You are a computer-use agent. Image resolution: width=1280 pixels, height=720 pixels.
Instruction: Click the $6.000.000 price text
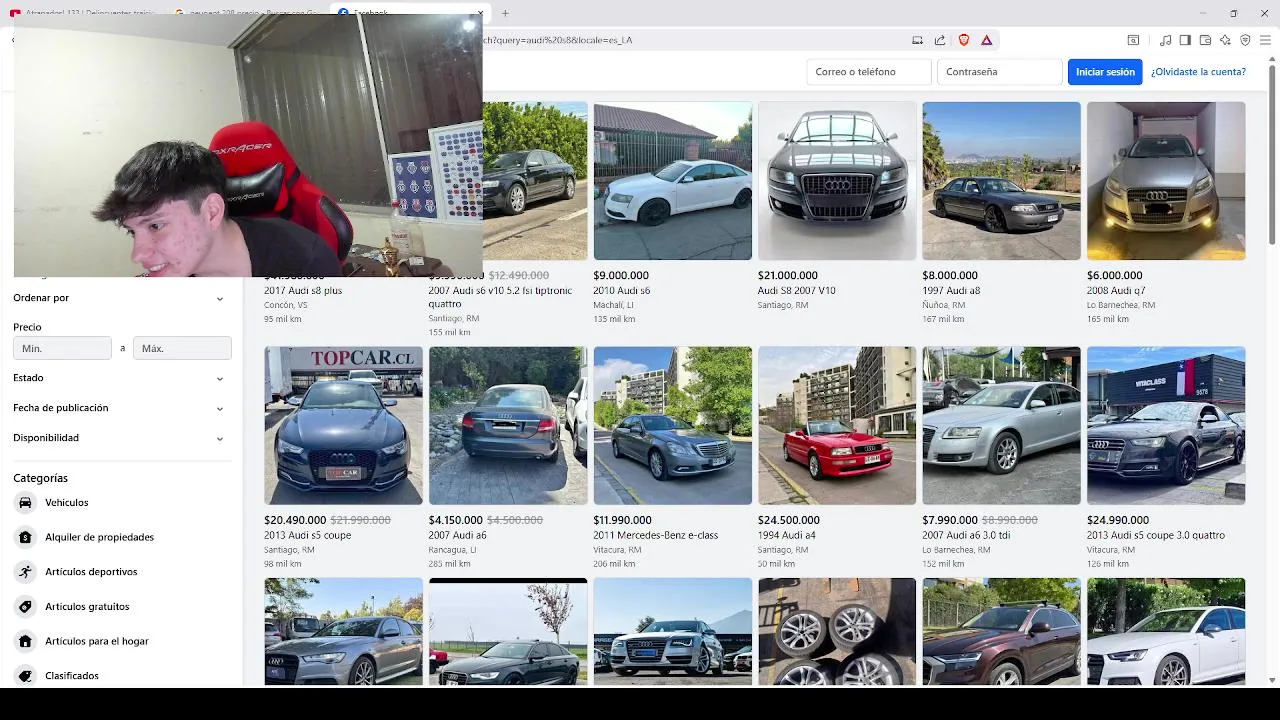[1114, 275]
